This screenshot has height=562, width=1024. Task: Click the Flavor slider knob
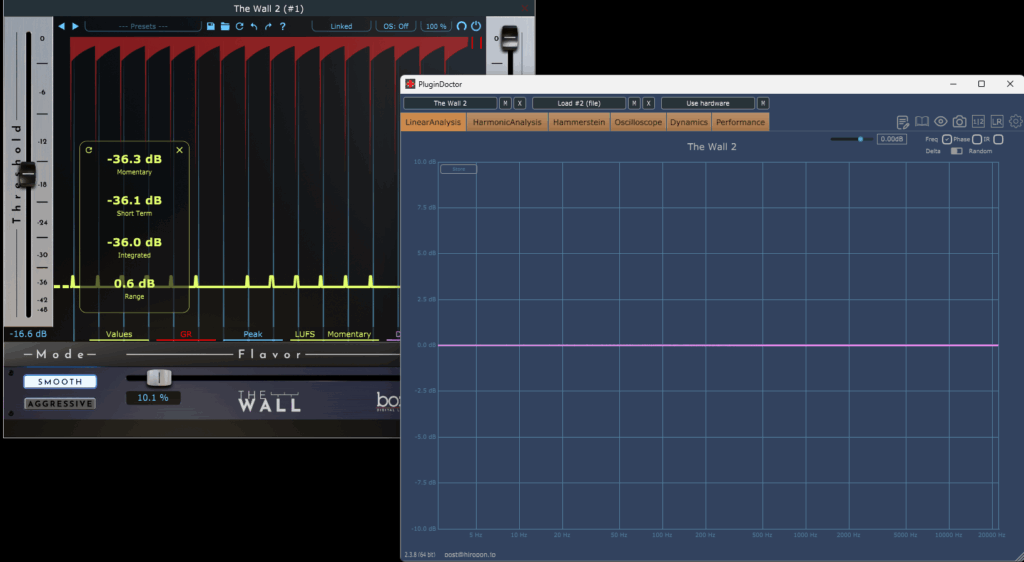click(159, 377)
